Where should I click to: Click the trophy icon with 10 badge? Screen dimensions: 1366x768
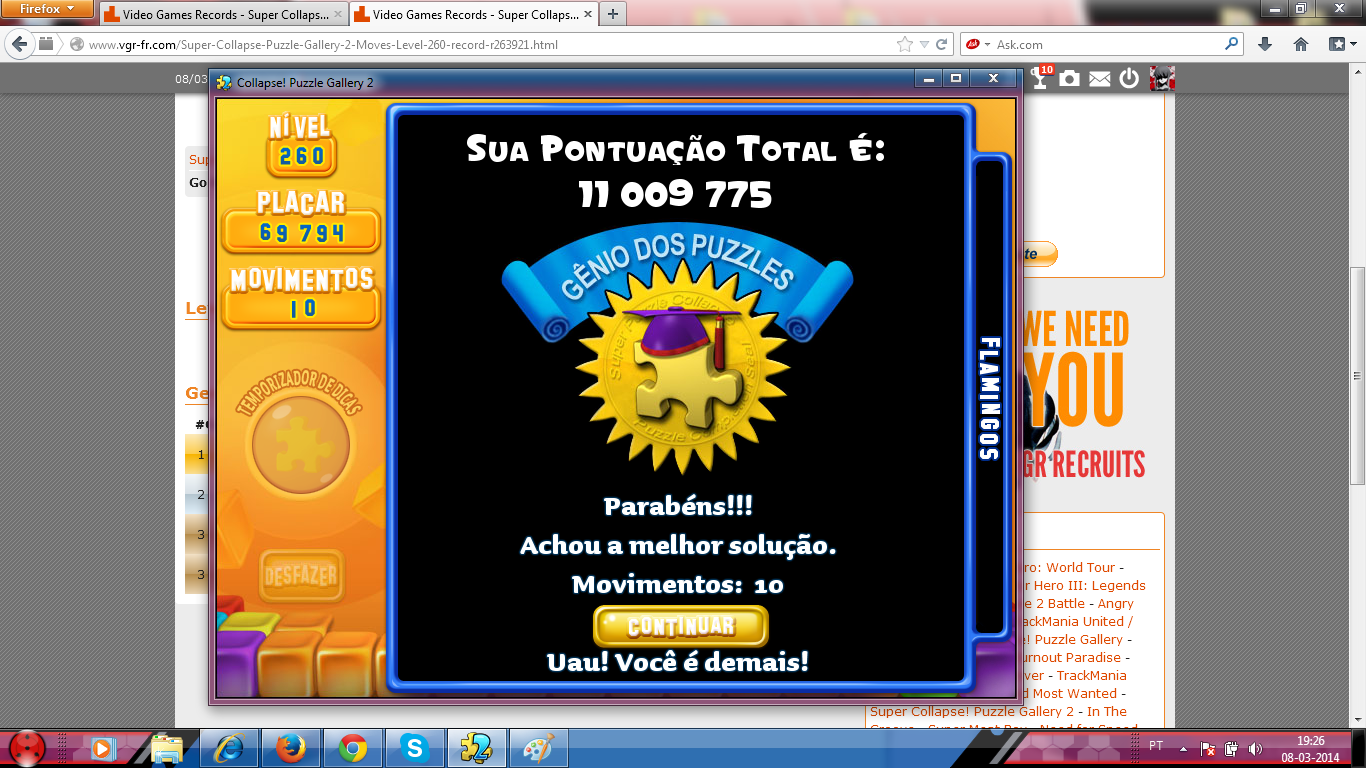1041,78
